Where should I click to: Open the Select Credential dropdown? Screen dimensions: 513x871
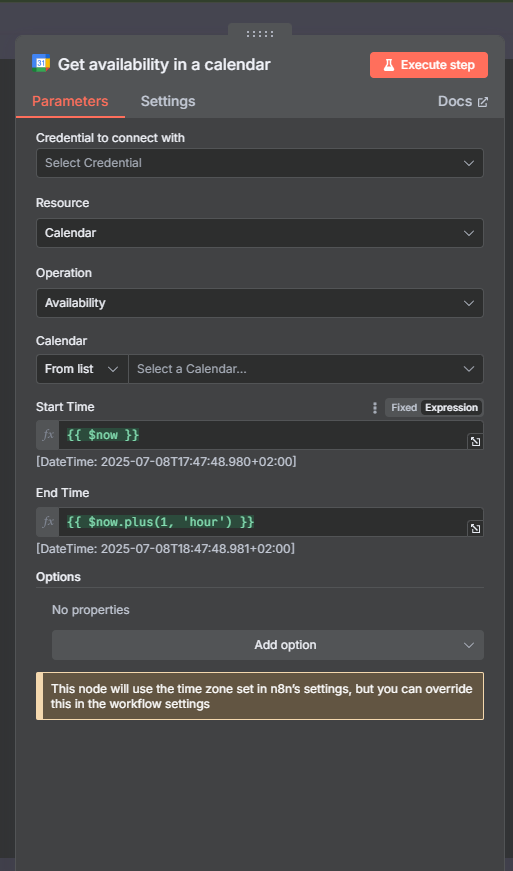pyautogui.click(x=260, y=163)
